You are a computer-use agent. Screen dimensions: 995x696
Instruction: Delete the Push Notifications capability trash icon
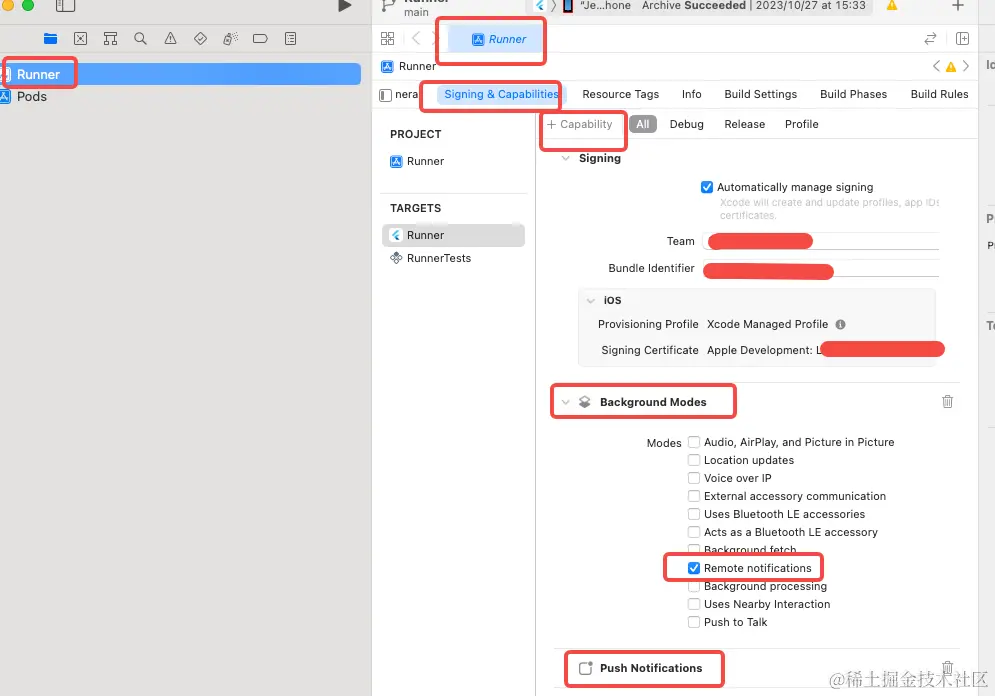click(947, 667)
